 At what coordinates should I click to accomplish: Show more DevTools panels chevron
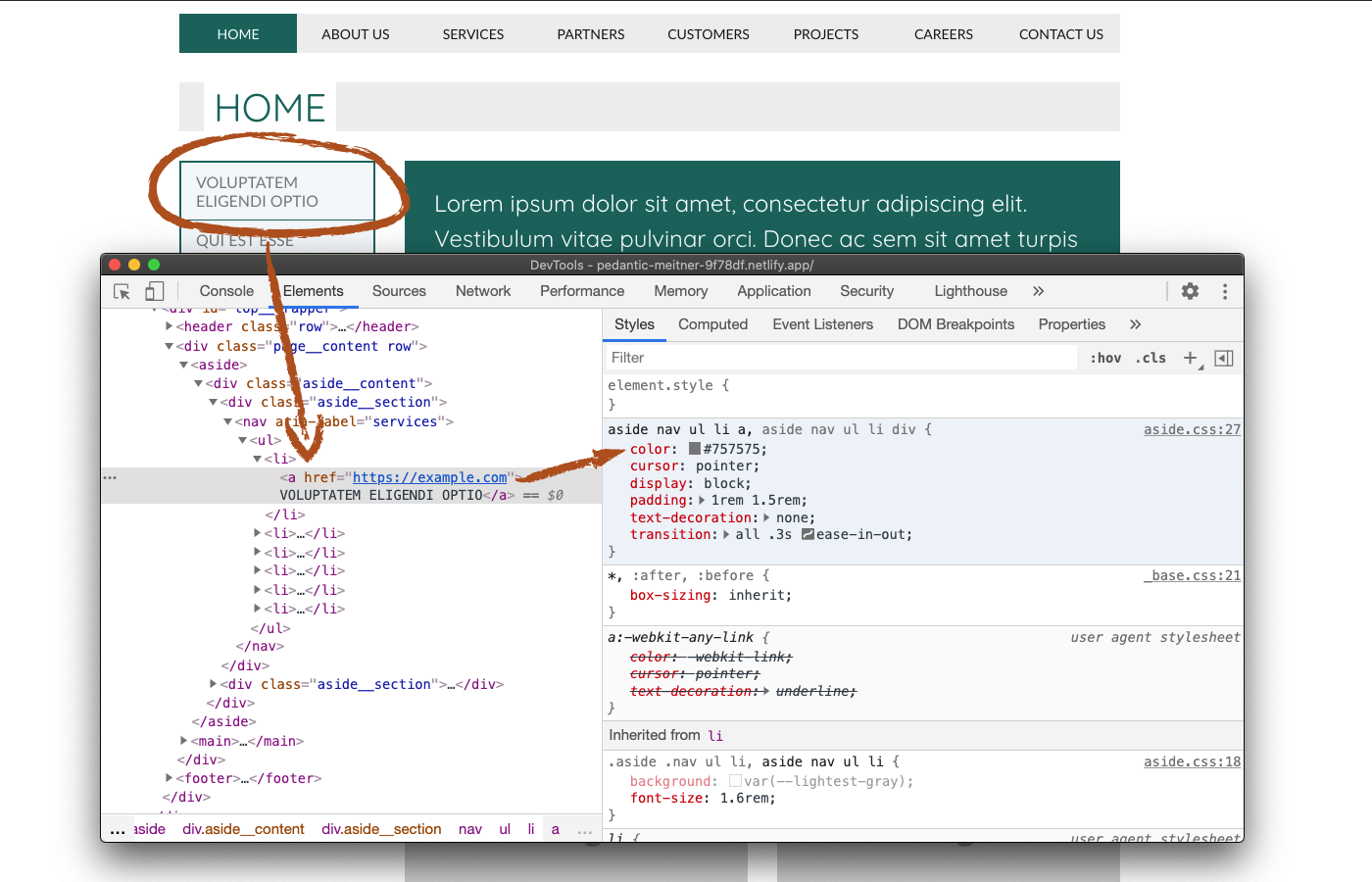1039,291
